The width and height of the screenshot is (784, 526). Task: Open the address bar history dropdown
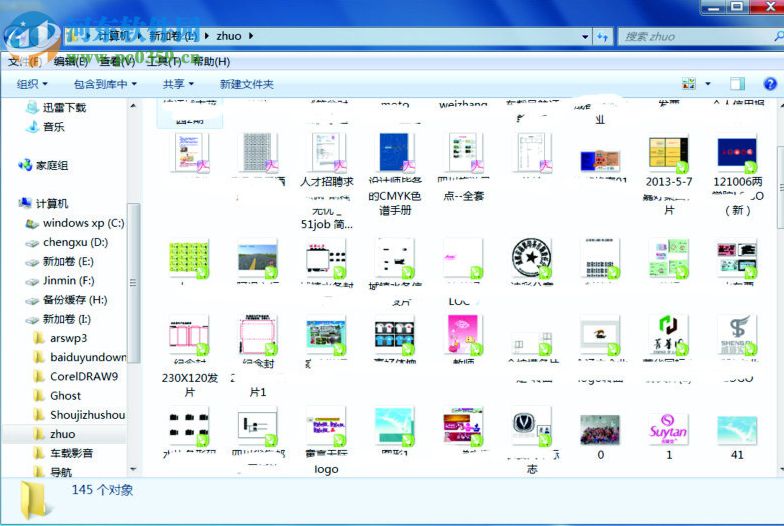tap(584, 36)
